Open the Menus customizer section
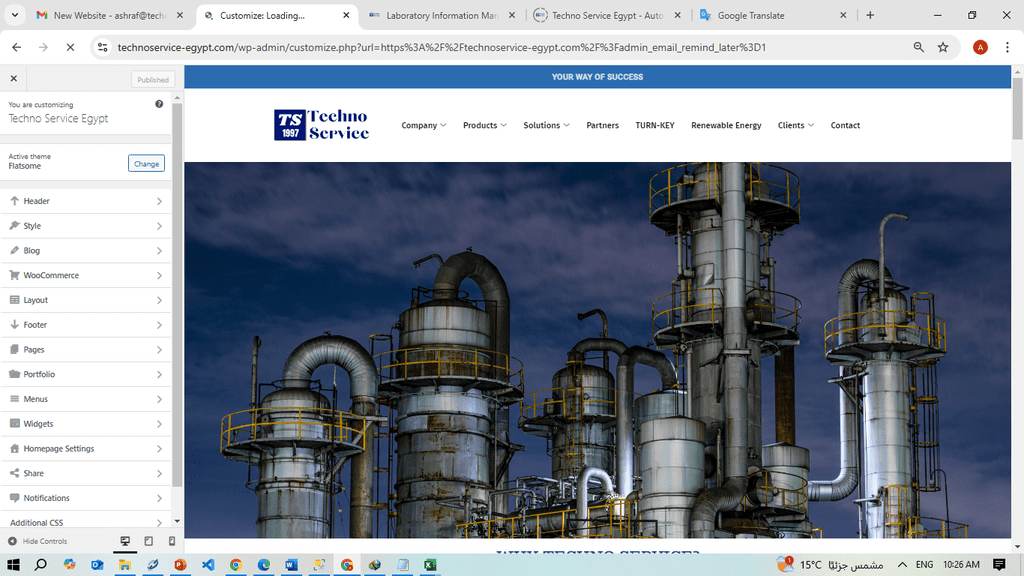The width and height of the screenshot is (1024, 576). (86, 399)
